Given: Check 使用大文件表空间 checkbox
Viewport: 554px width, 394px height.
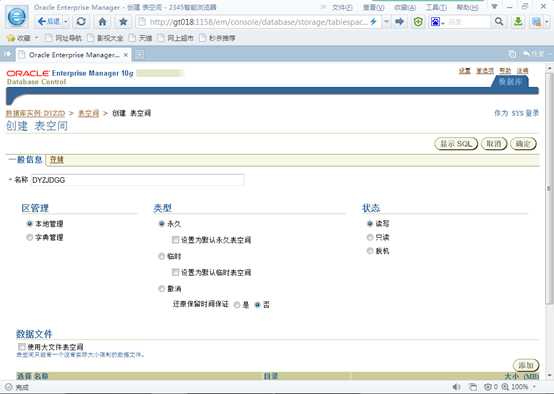Looking at the screenshot, I should pyautogui.click(x=22, y=347).
